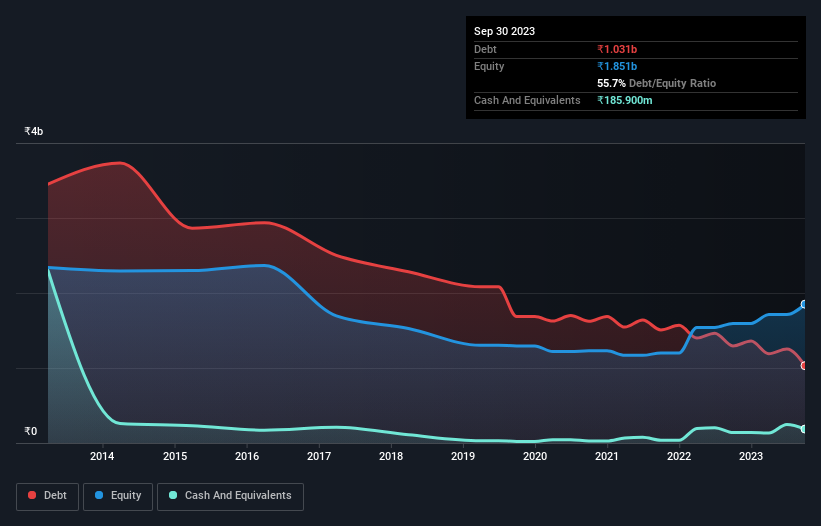Screen dimensions: 821x526
Task: Click the blue Equity legend dot
Action: [x=99, y=495]
